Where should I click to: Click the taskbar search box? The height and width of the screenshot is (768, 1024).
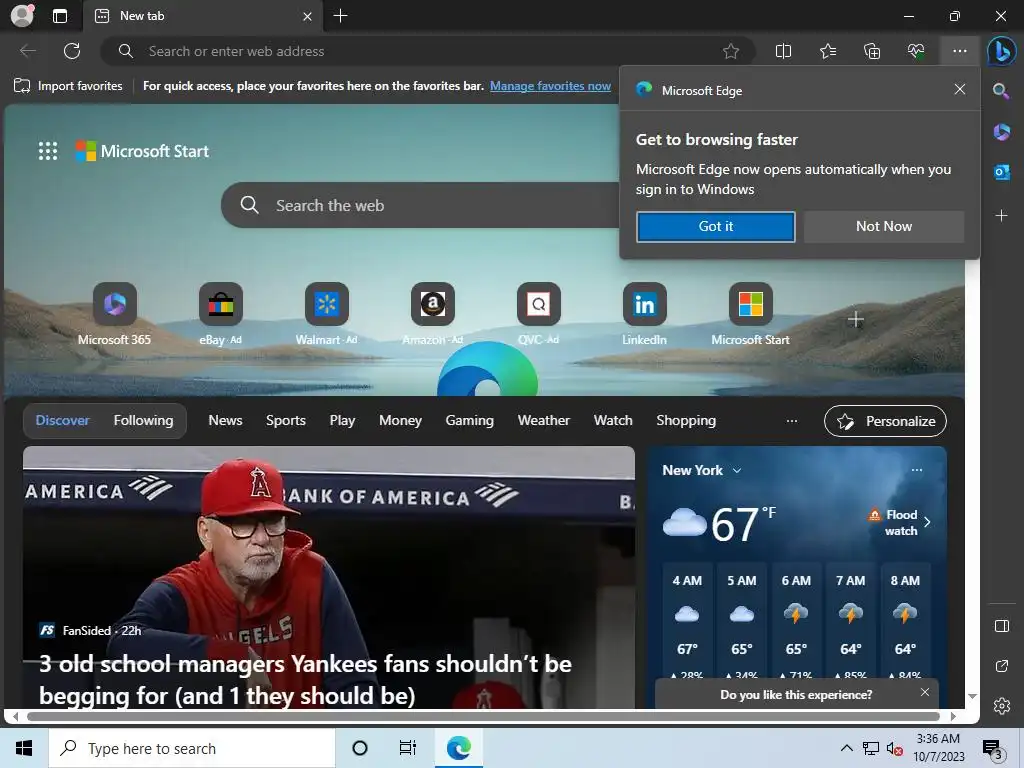(192, 748)
